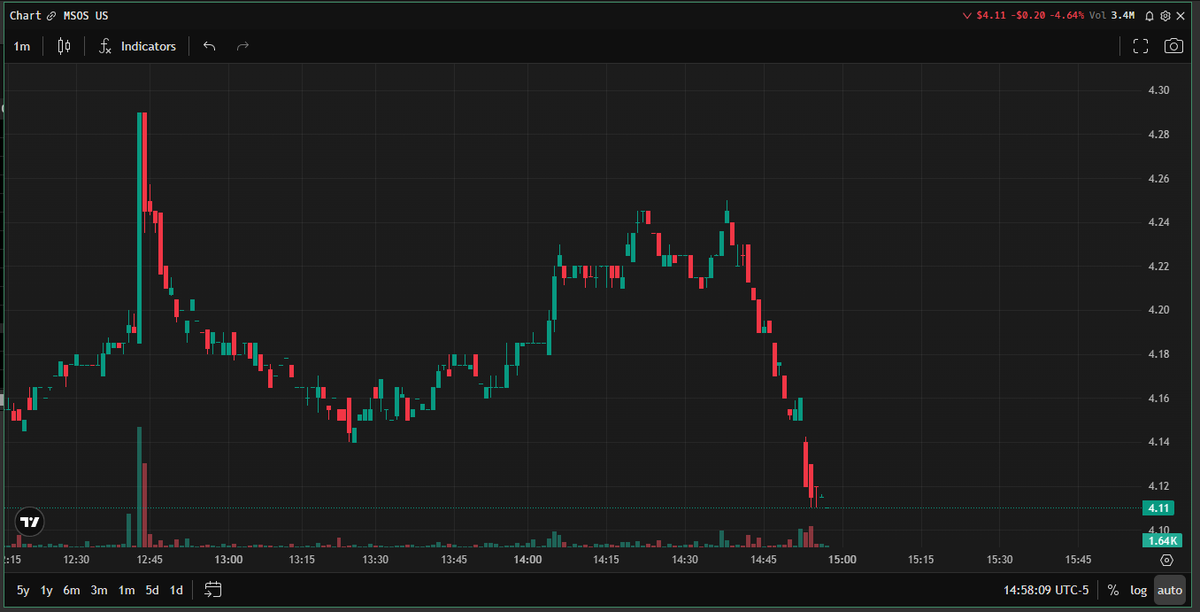Open chart widget settings gear
This screenshot has width=1200, height=612.
pyautogui.click(x=1165, y=16)
